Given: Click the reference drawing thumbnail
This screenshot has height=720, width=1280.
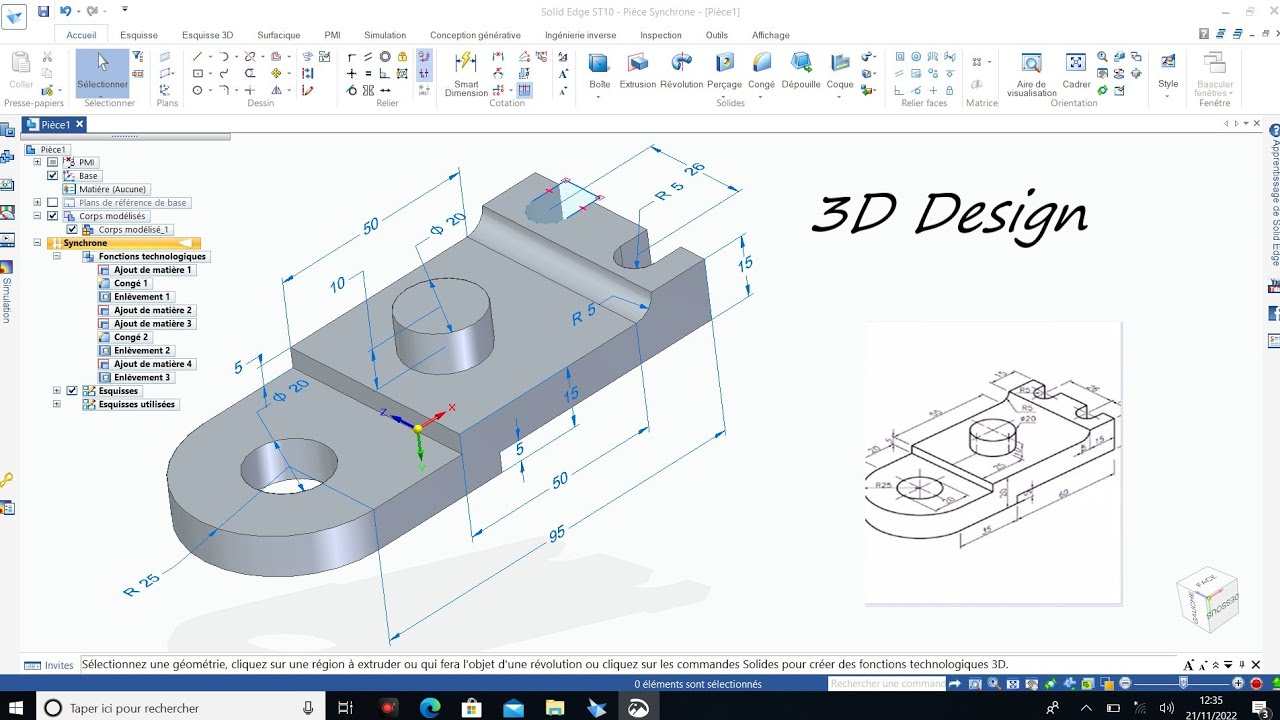Looking at the screenshot, I should pyautogui.click(x=993, y=463).
